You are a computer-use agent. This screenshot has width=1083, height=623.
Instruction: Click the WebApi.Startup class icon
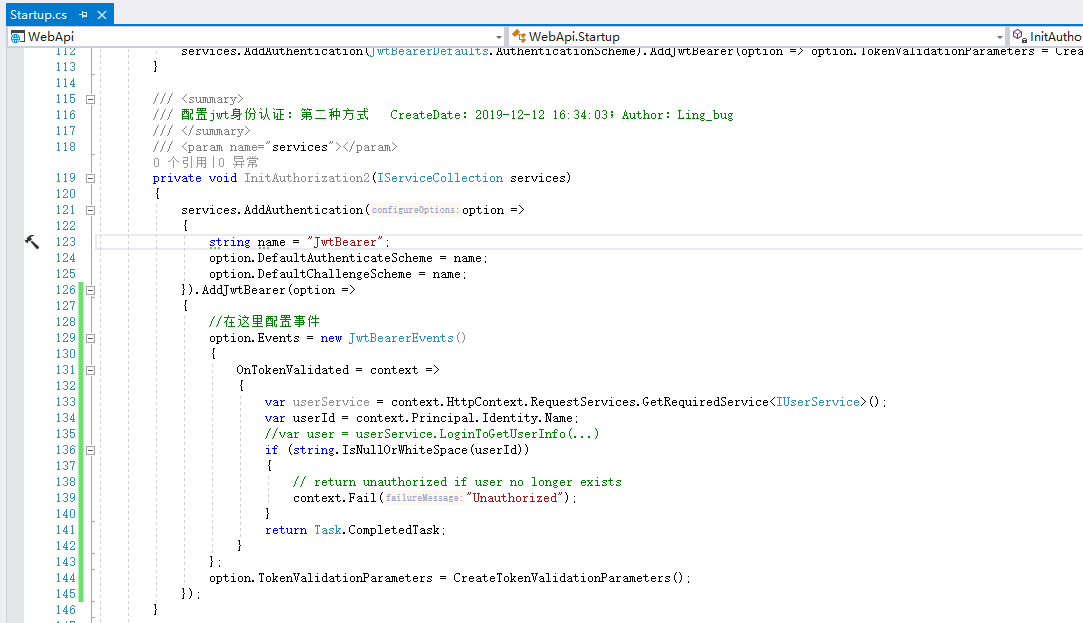coord(519,37)
